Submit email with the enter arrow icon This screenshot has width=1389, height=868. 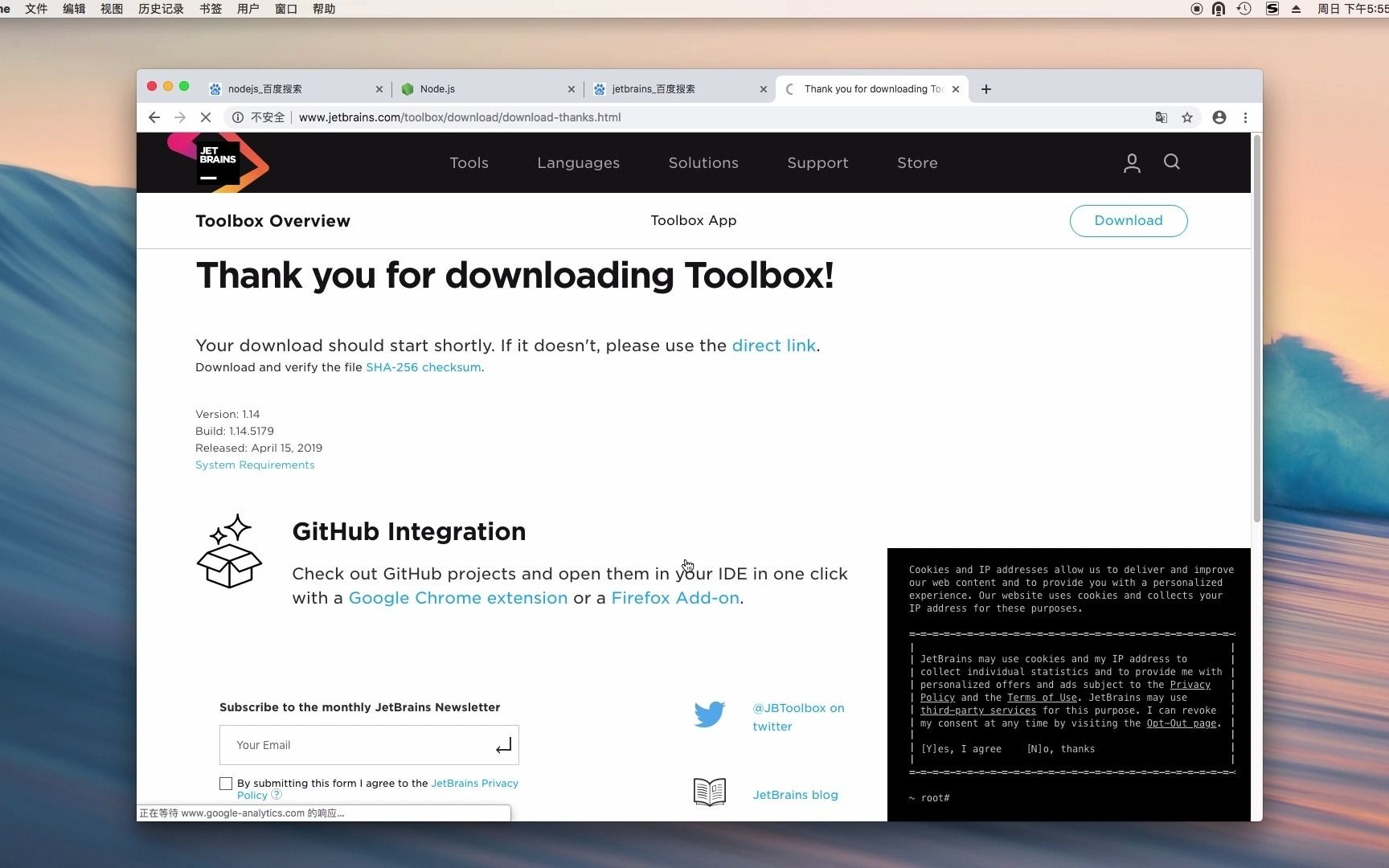coord(503,746)
